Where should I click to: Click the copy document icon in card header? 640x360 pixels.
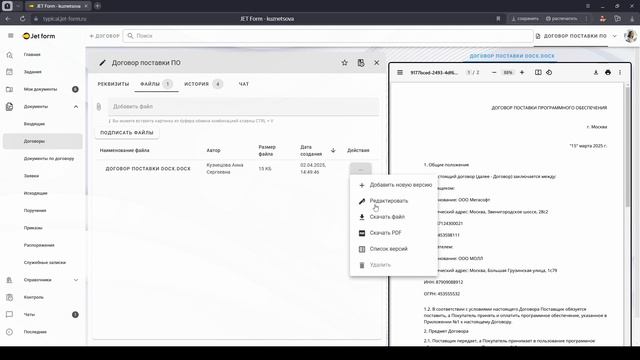[x=361, y=63]
